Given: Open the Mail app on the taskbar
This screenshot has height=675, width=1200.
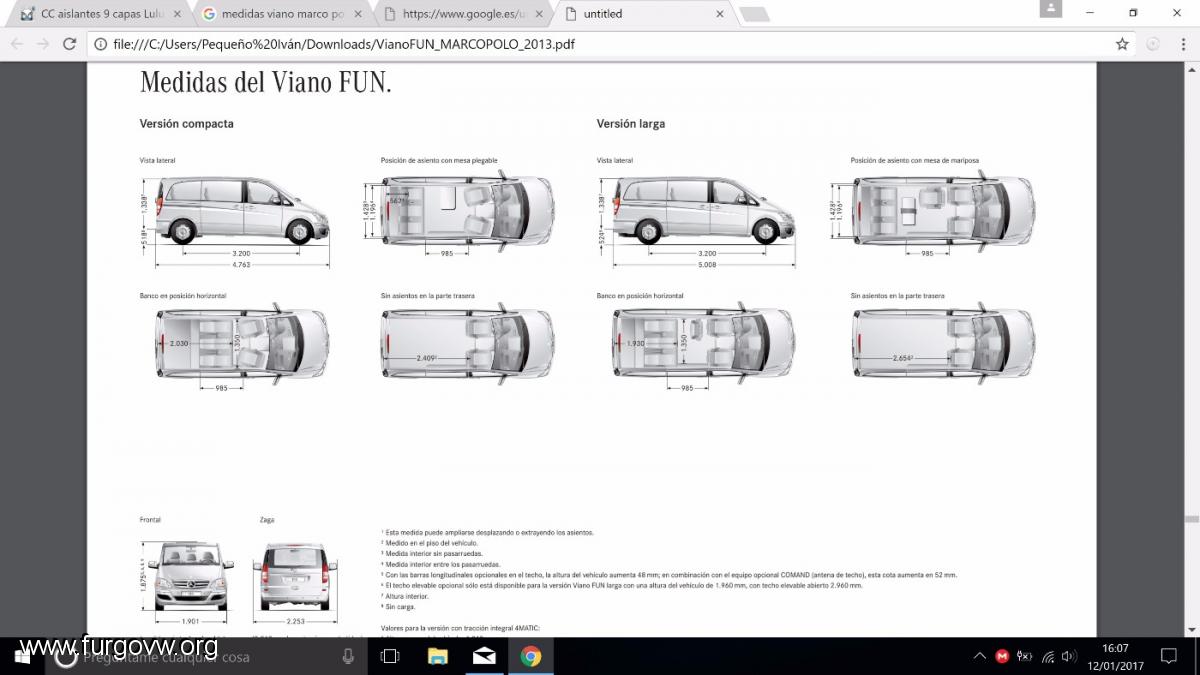Looking at the screenshot, I should 484,657.
